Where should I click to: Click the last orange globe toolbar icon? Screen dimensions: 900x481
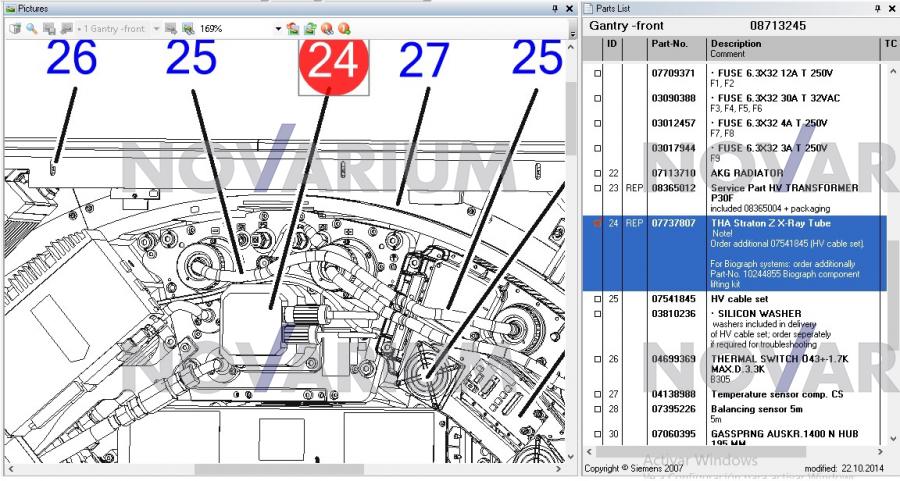pyautogui.click(x=344, y=29)
